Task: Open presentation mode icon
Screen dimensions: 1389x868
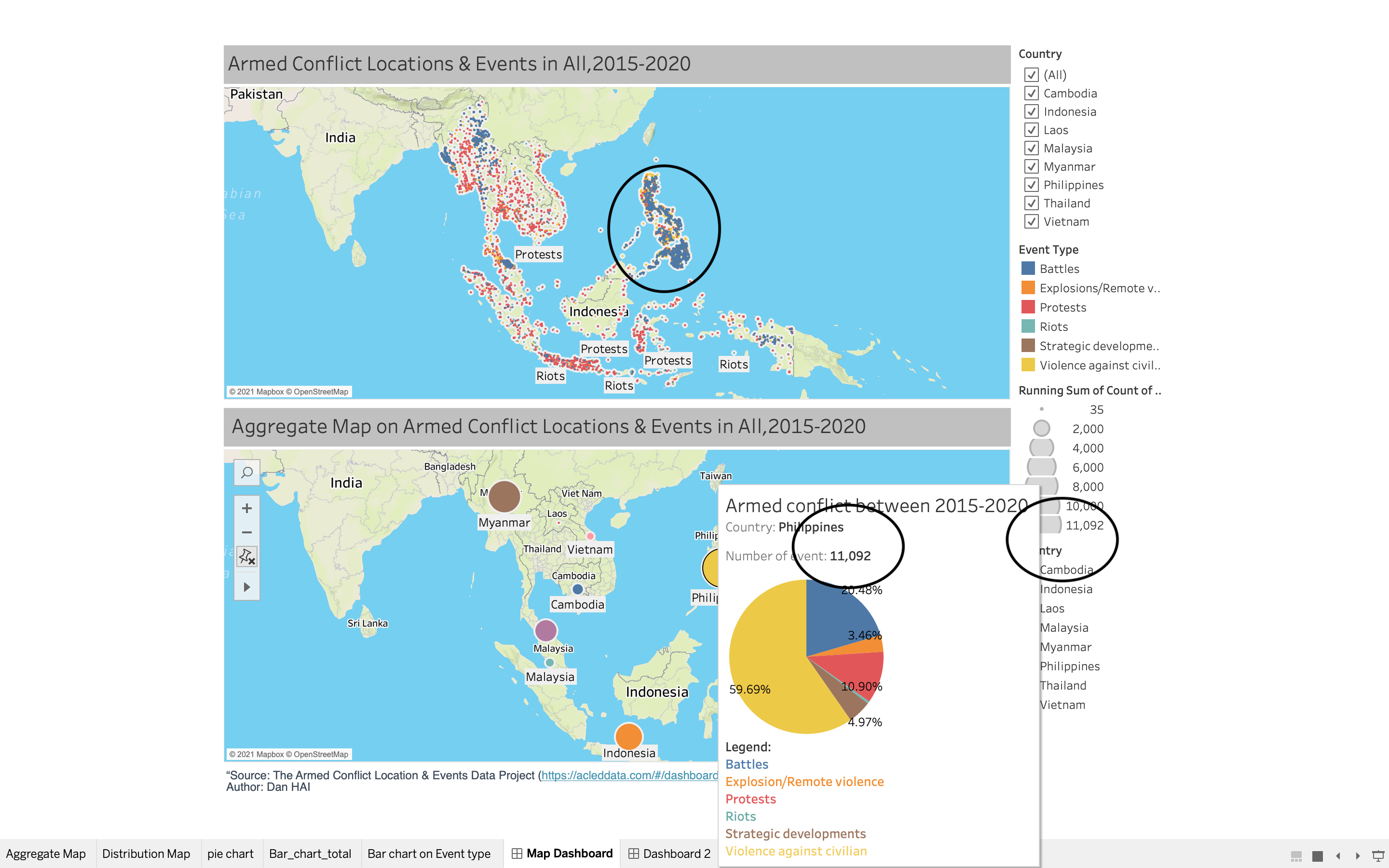Action: [1377, 855]
